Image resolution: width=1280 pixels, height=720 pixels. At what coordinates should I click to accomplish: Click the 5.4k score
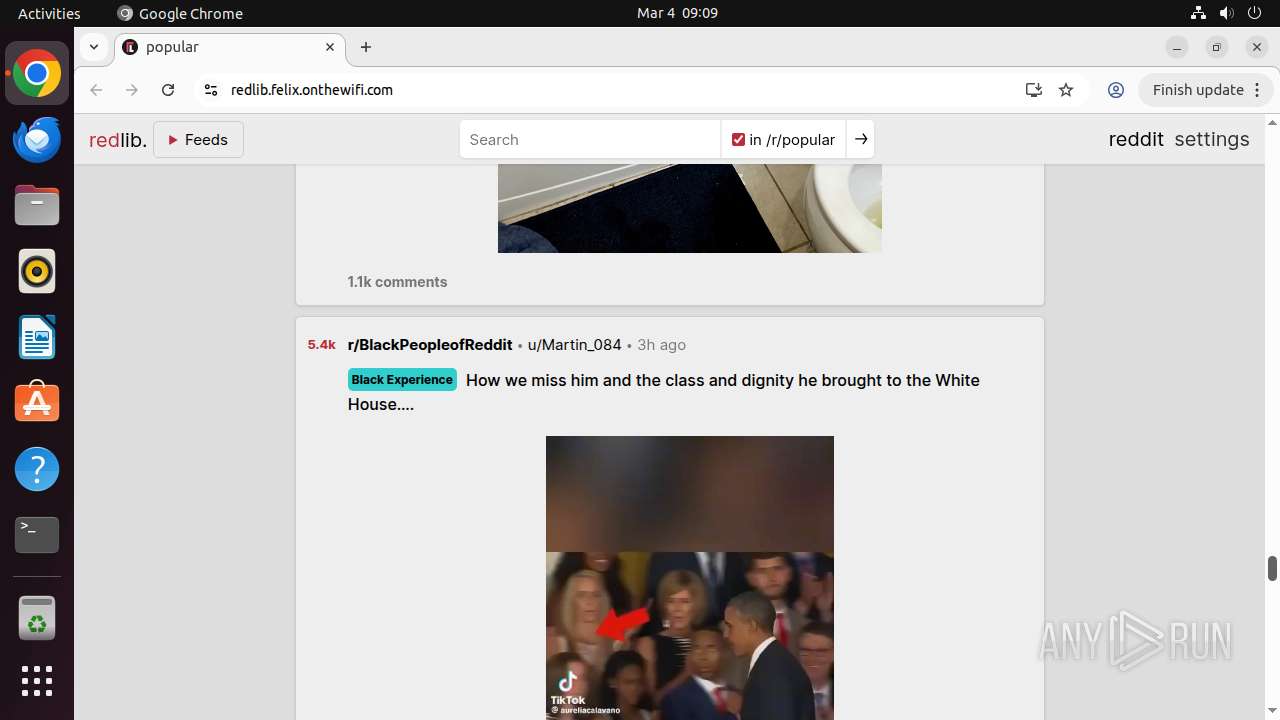(321, 345)
